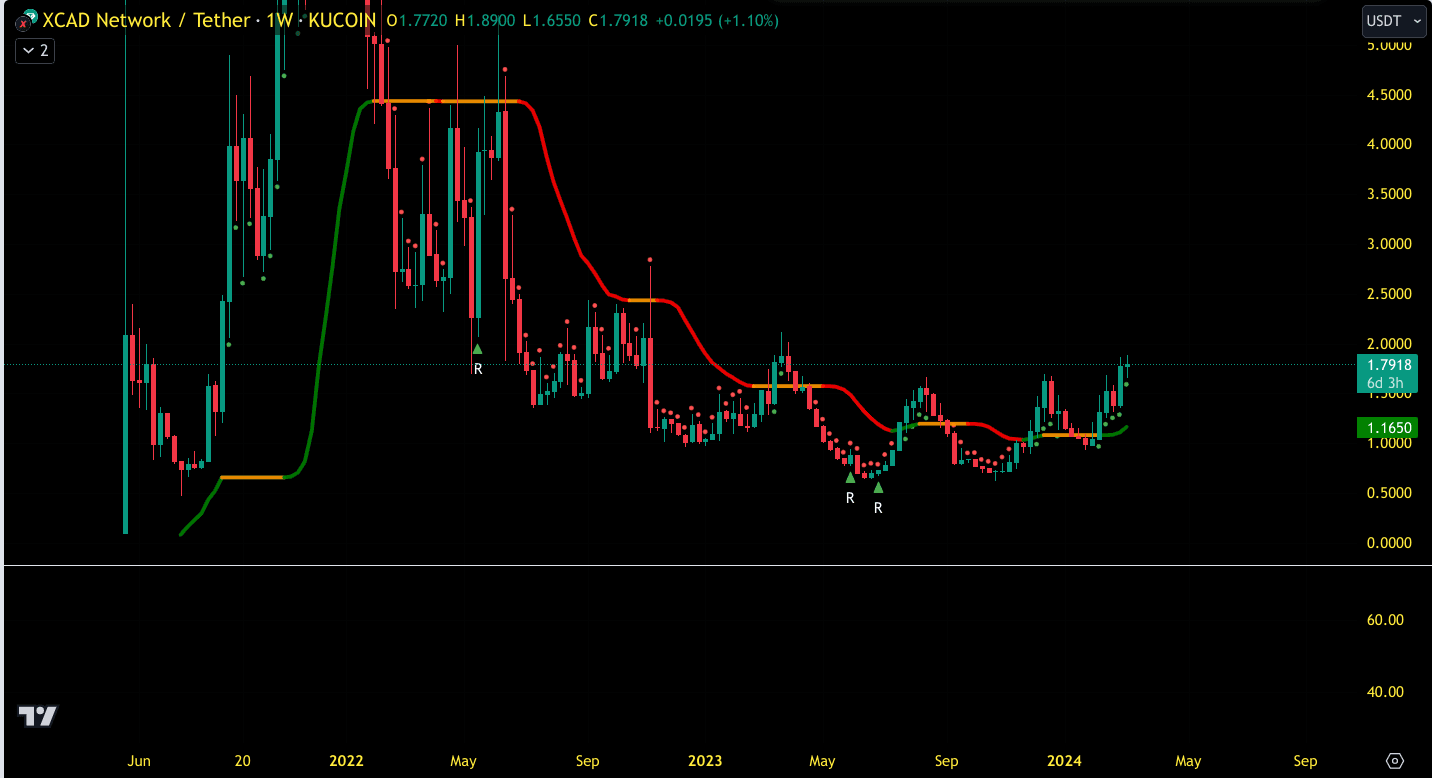Click the Jun label on time axis
This screenshot has width=1432, height=778.
click(x=139, y=761)
